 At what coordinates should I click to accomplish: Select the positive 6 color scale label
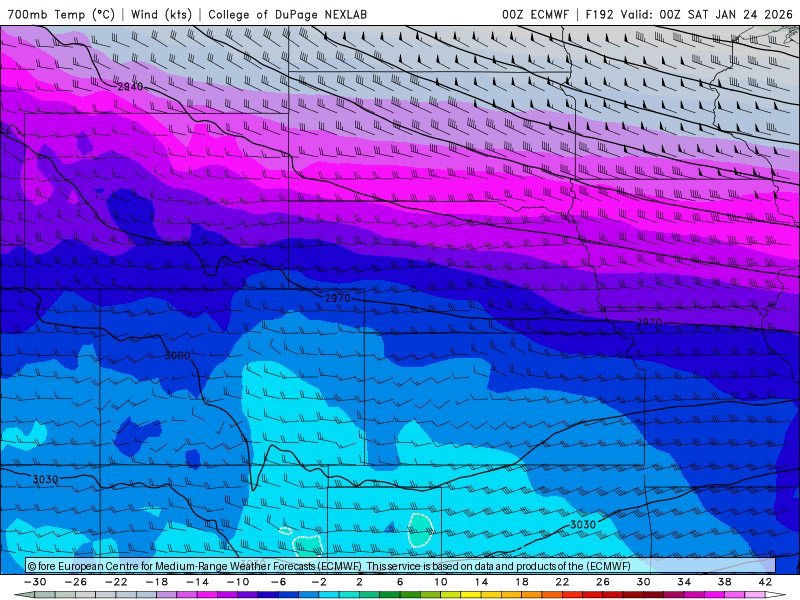(x=400, y=582)
